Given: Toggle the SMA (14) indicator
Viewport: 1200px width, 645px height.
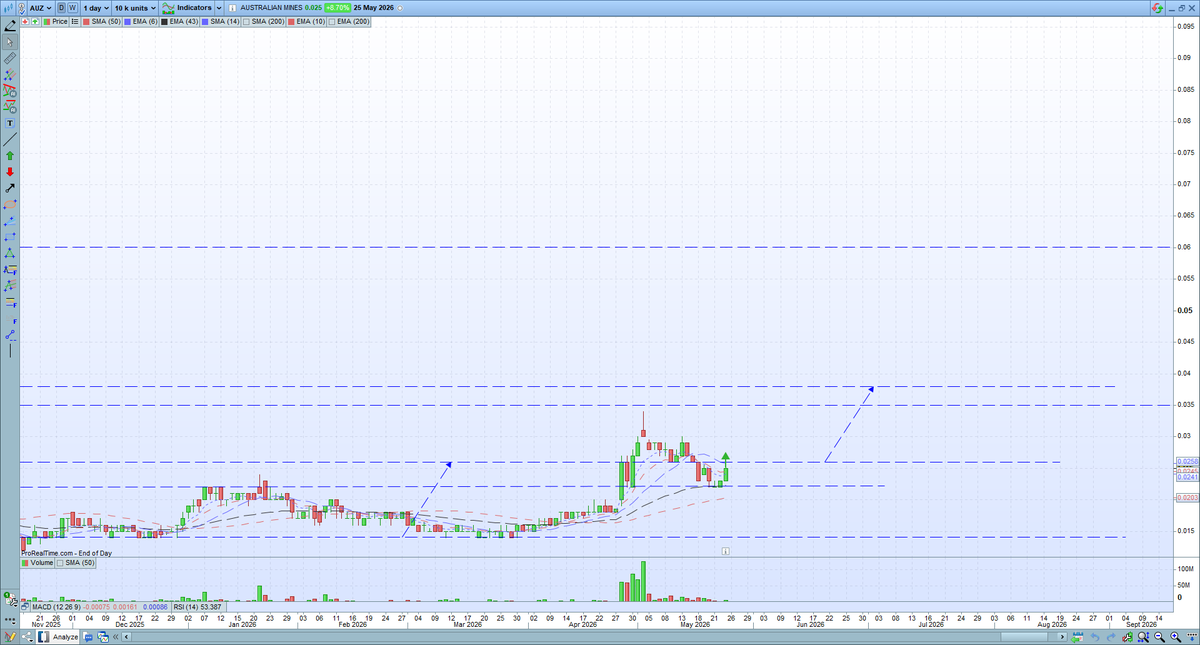Looking at the screenshot, I should 220,21.
